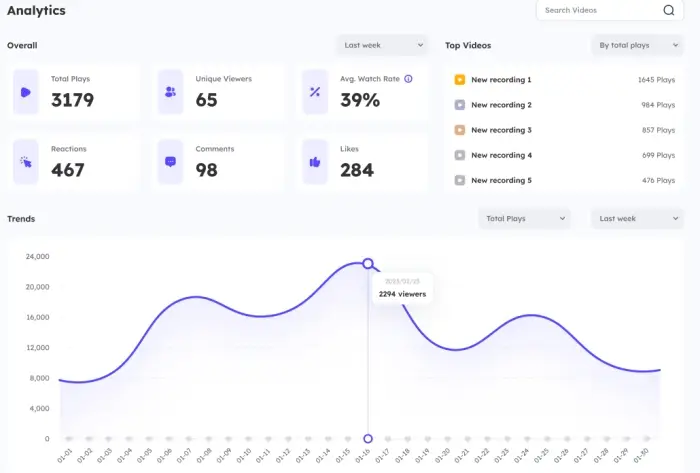Image resolution: width=700 pixels, height=473 pixels.
Task: Open the Overall Last week dropdown
Action: click(383, 45)
